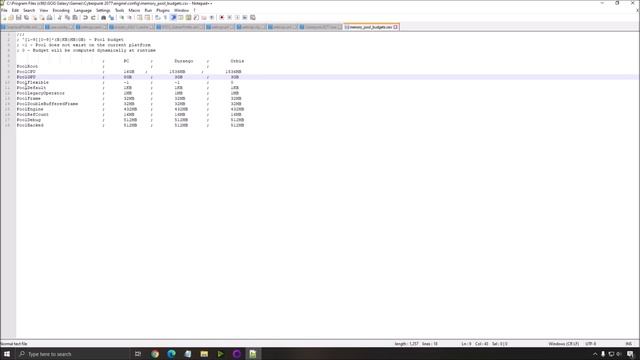640x360 pixels.
Task: Open the View menu
Action: click(x=44, y=10)
